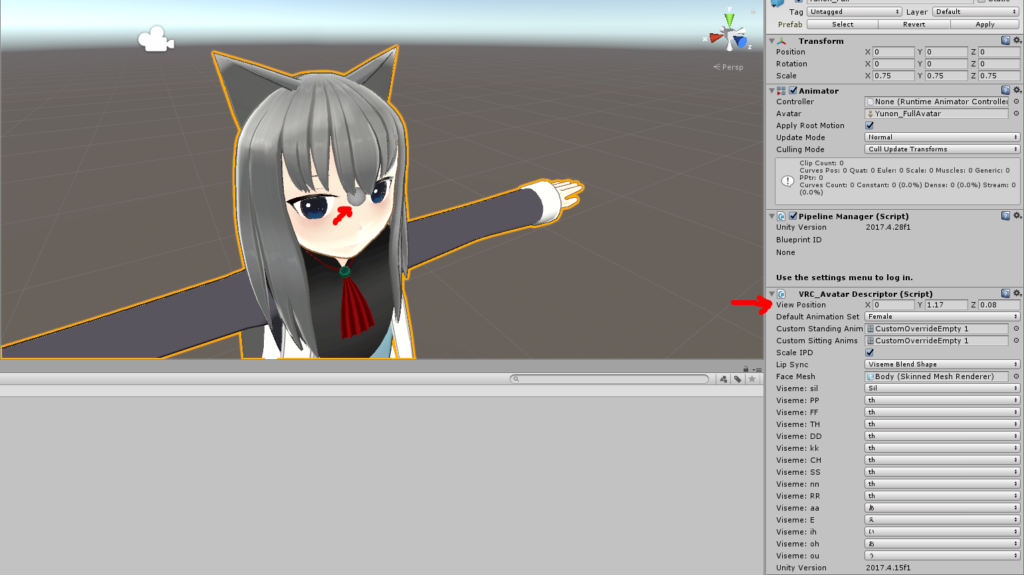This screenshot has height=575, width=1024.
Task: Click the Persp projection label
Action: click(729, 67)
